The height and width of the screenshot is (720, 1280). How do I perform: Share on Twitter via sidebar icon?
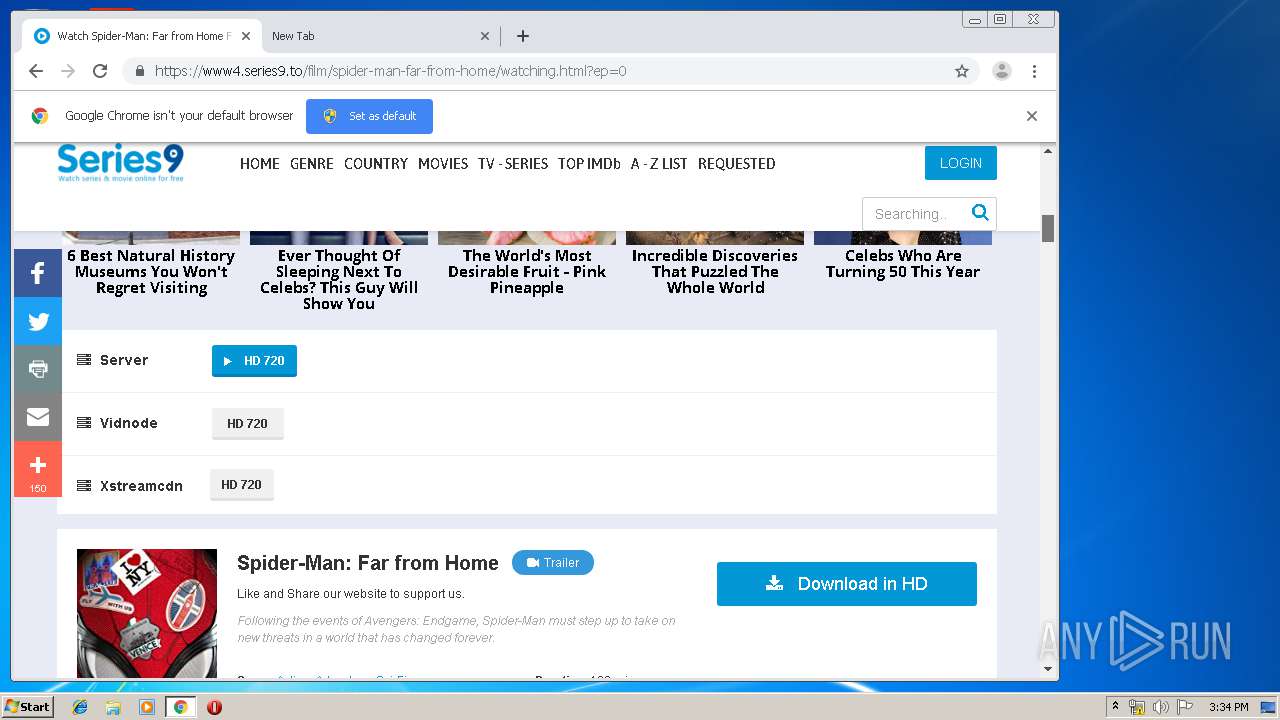pyautogui.click(x=38, y=321)
